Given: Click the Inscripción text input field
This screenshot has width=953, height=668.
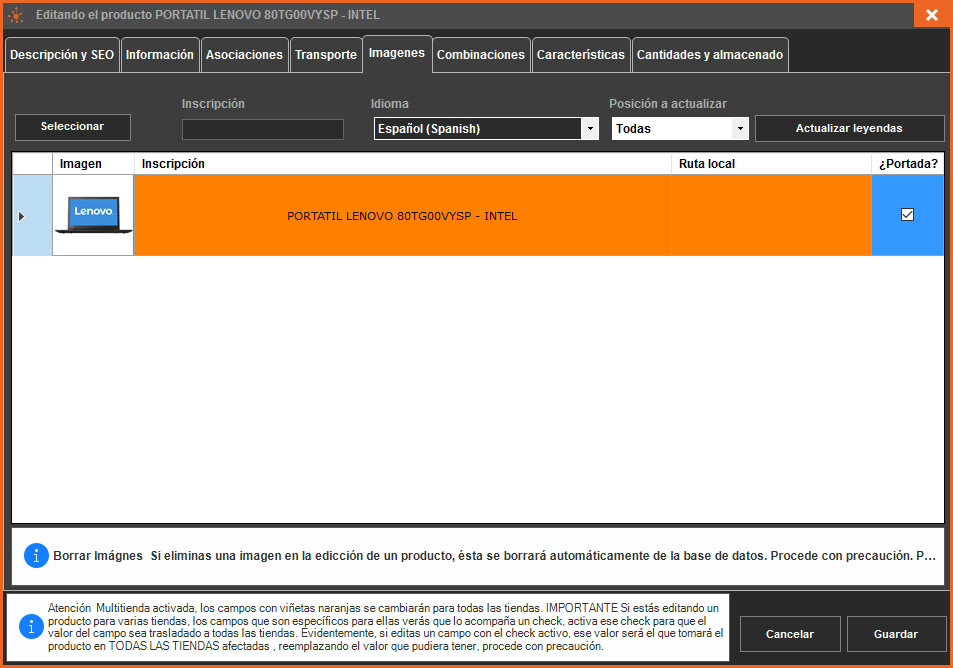Looking at the screenshot, I should 263,129.
